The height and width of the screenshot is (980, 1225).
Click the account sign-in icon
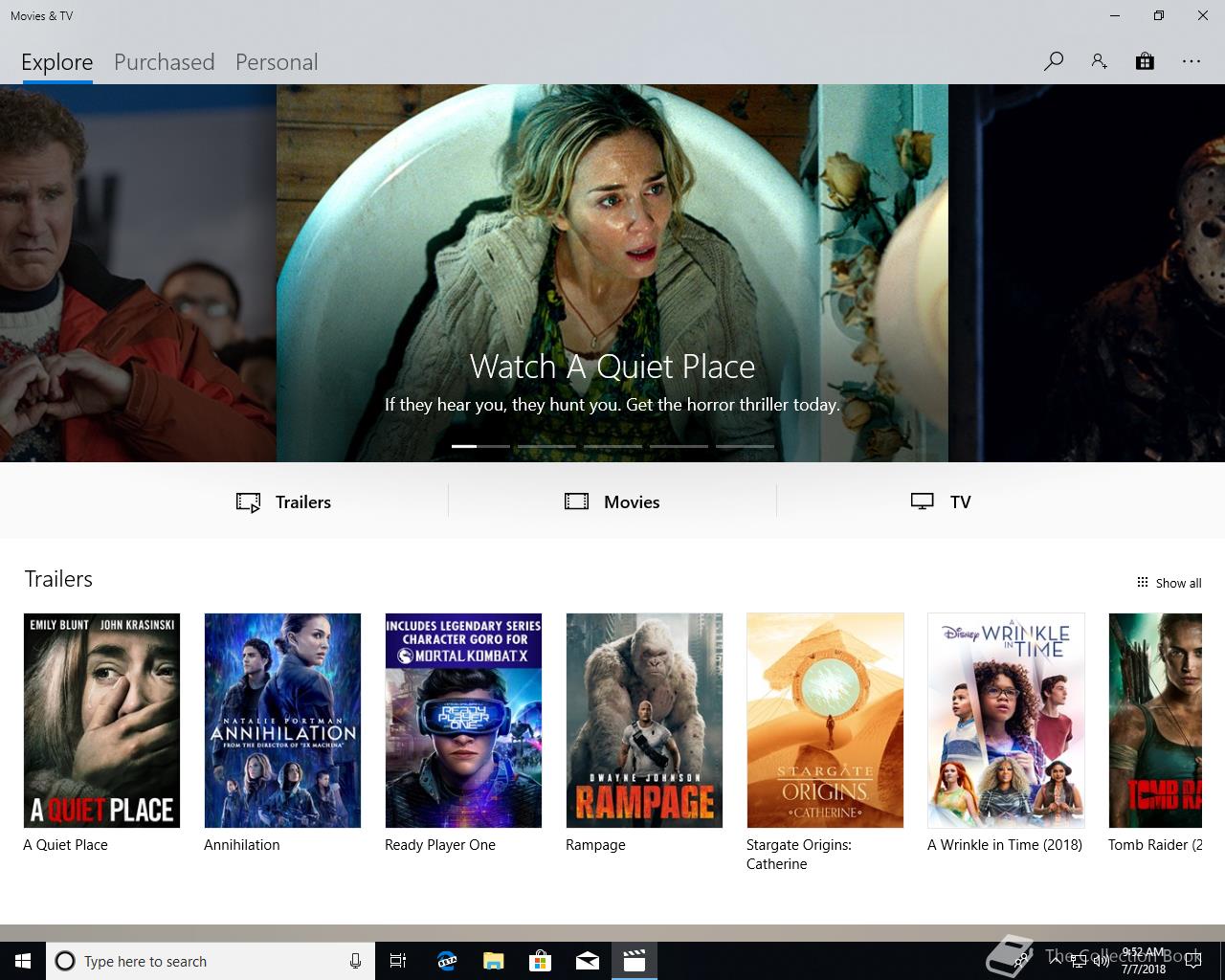[1099, 61]
